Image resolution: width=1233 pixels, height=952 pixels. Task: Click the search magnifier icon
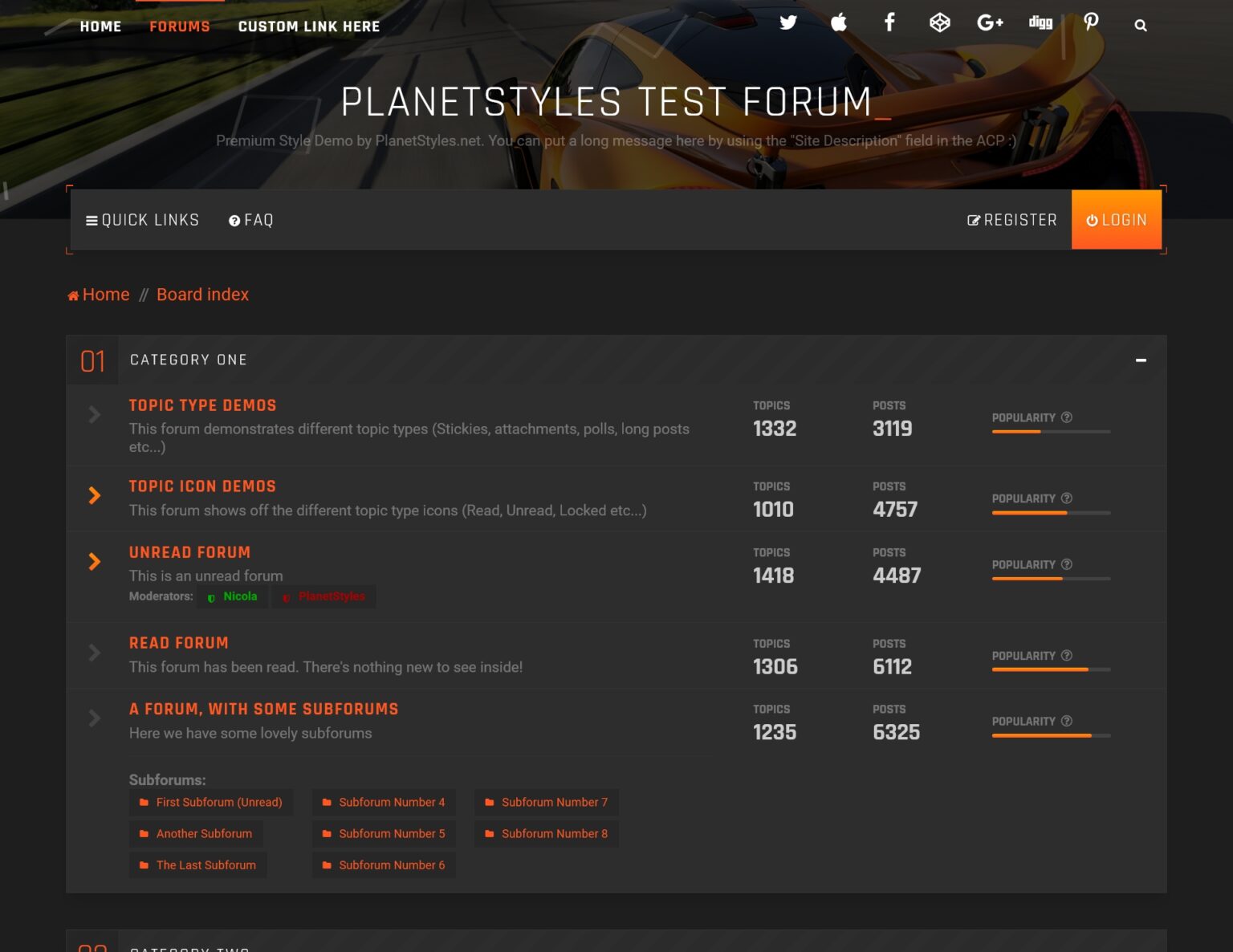point(1141,25)
